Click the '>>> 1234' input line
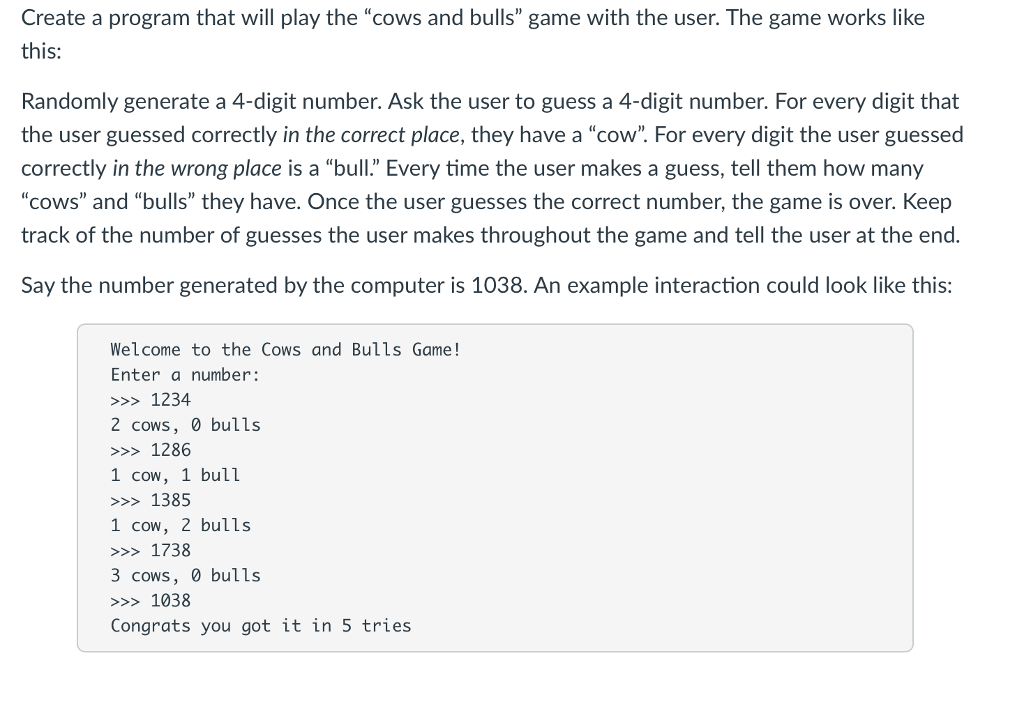1024x711 pixels. (x=150, y=400)
